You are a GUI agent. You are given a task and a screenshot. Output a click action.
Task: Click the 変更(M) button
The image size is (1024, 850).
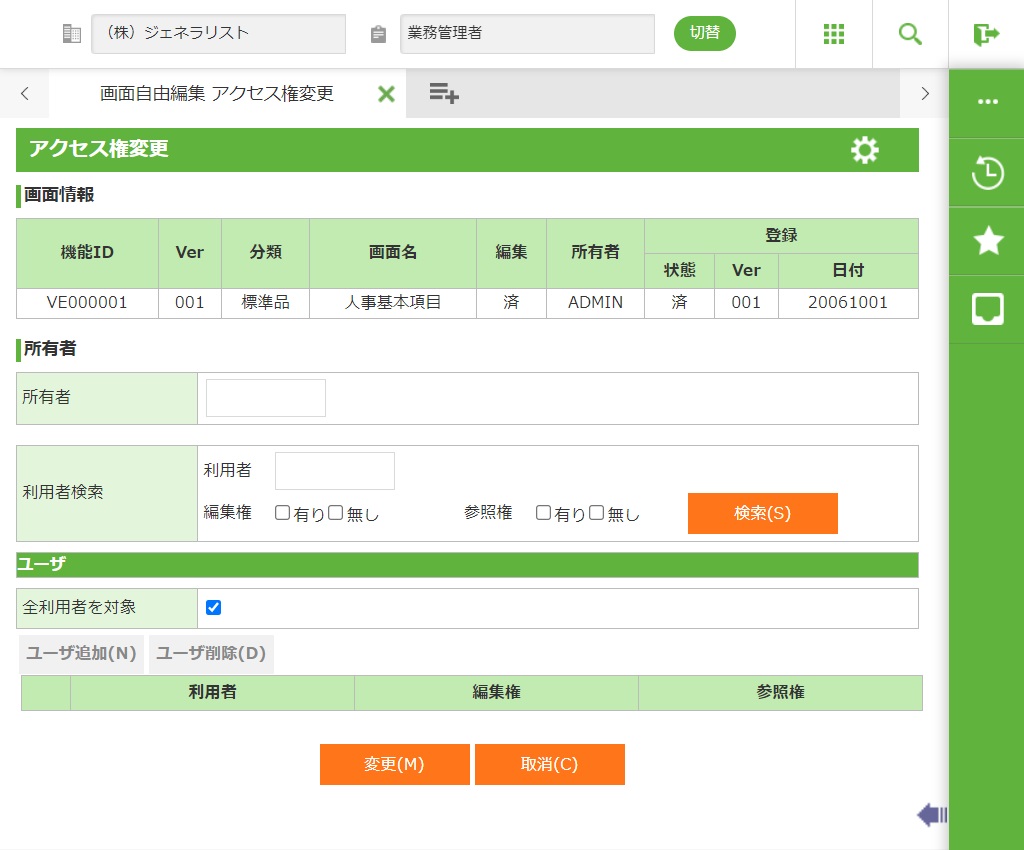[x=394, y=764]
